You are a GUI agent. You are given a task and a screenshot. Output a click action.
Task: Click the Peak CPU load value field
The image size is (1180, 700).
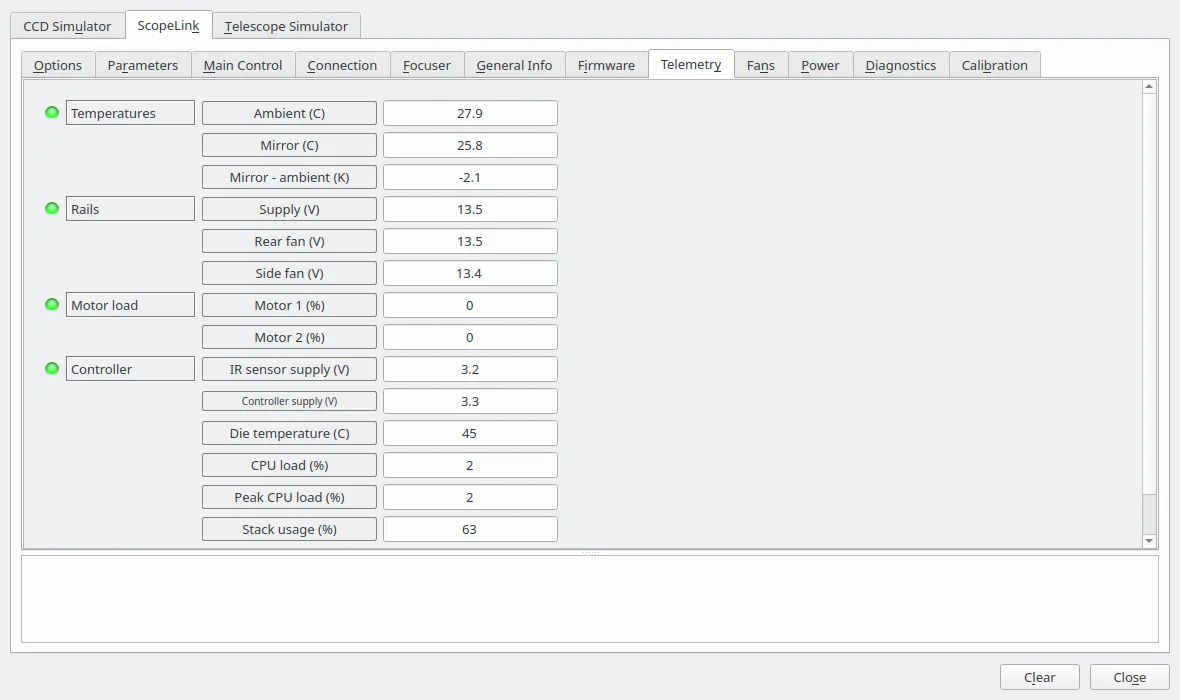tap(470, 497)
